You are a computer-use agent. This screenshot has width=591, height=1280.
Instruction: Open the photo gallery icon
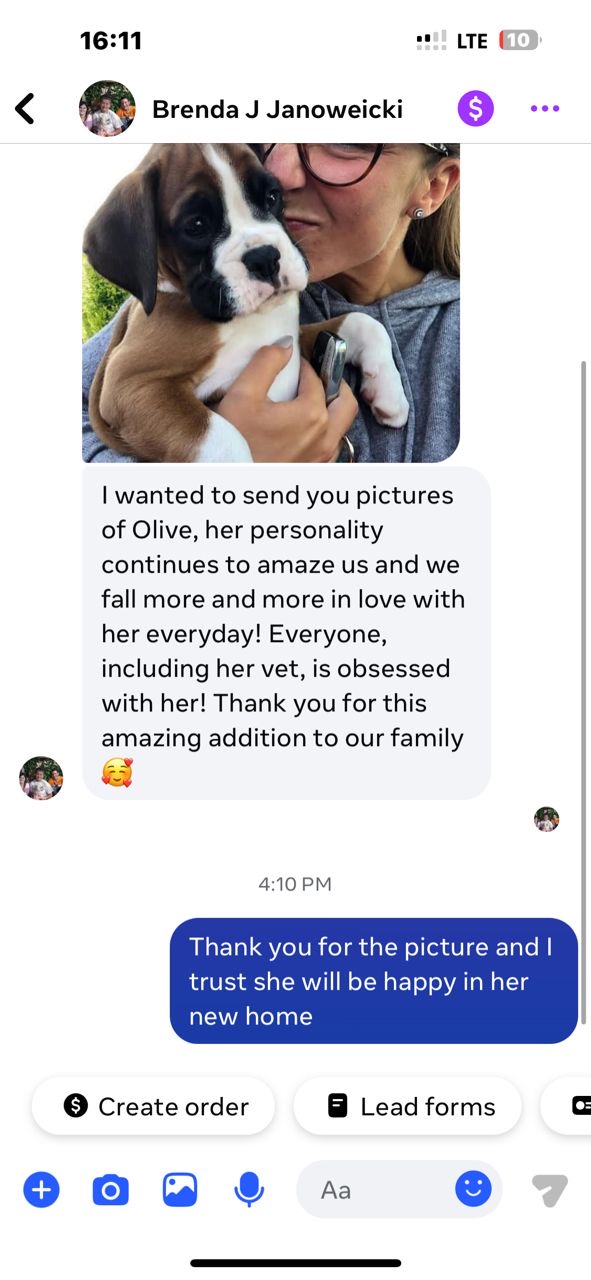[180, 1190]
